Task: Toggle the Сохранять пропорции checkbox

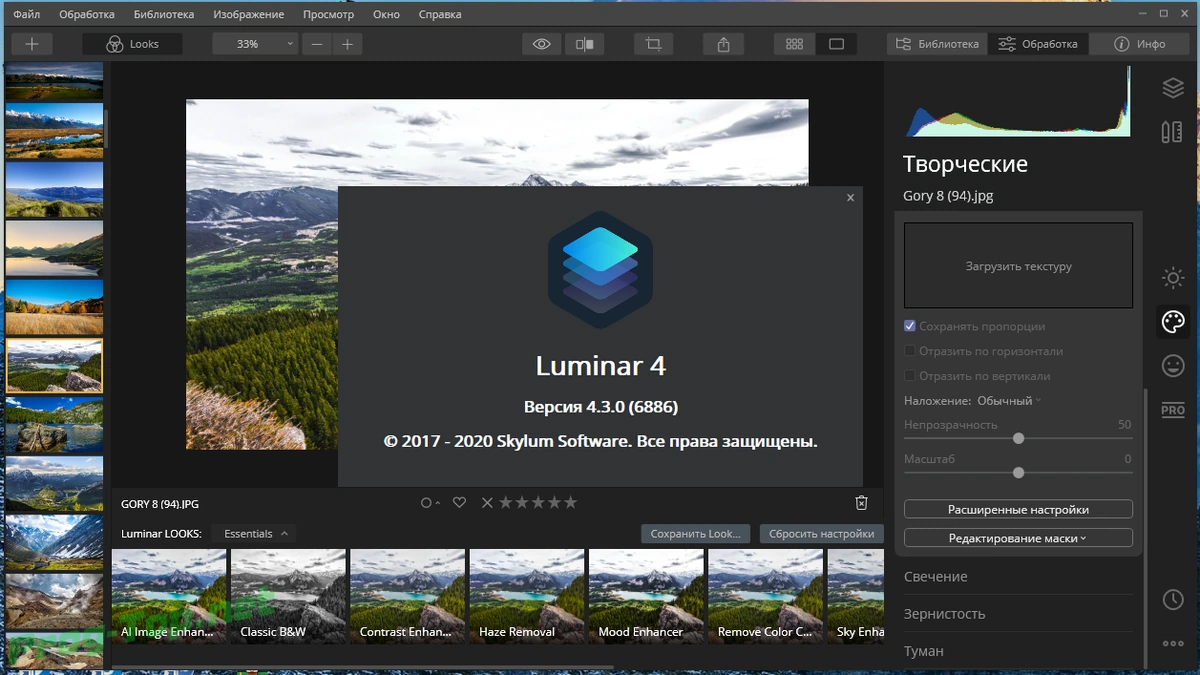Action: point(910,326)
